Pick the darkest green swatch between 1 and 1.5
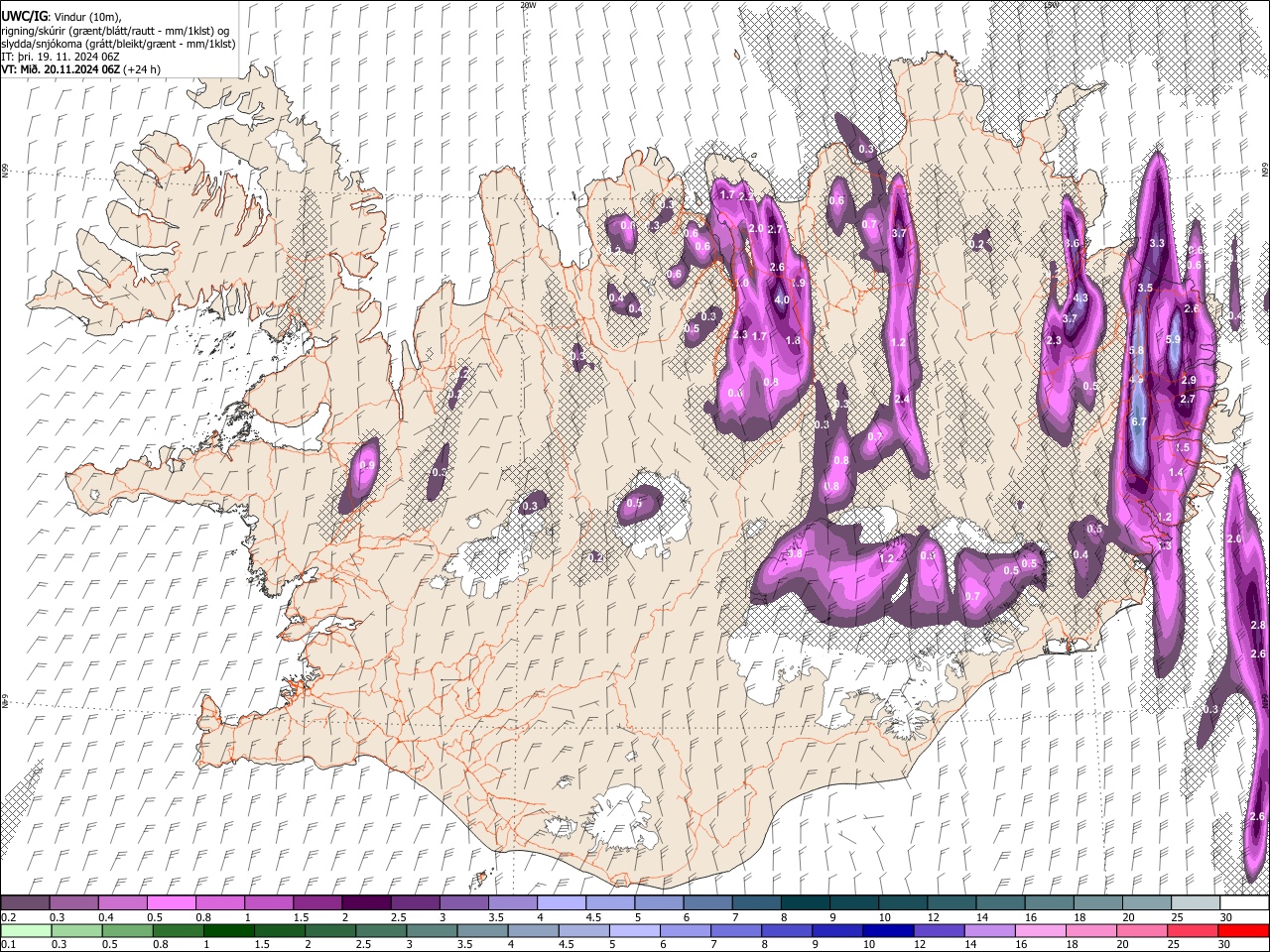1270x952 pixels. [228, 931]
